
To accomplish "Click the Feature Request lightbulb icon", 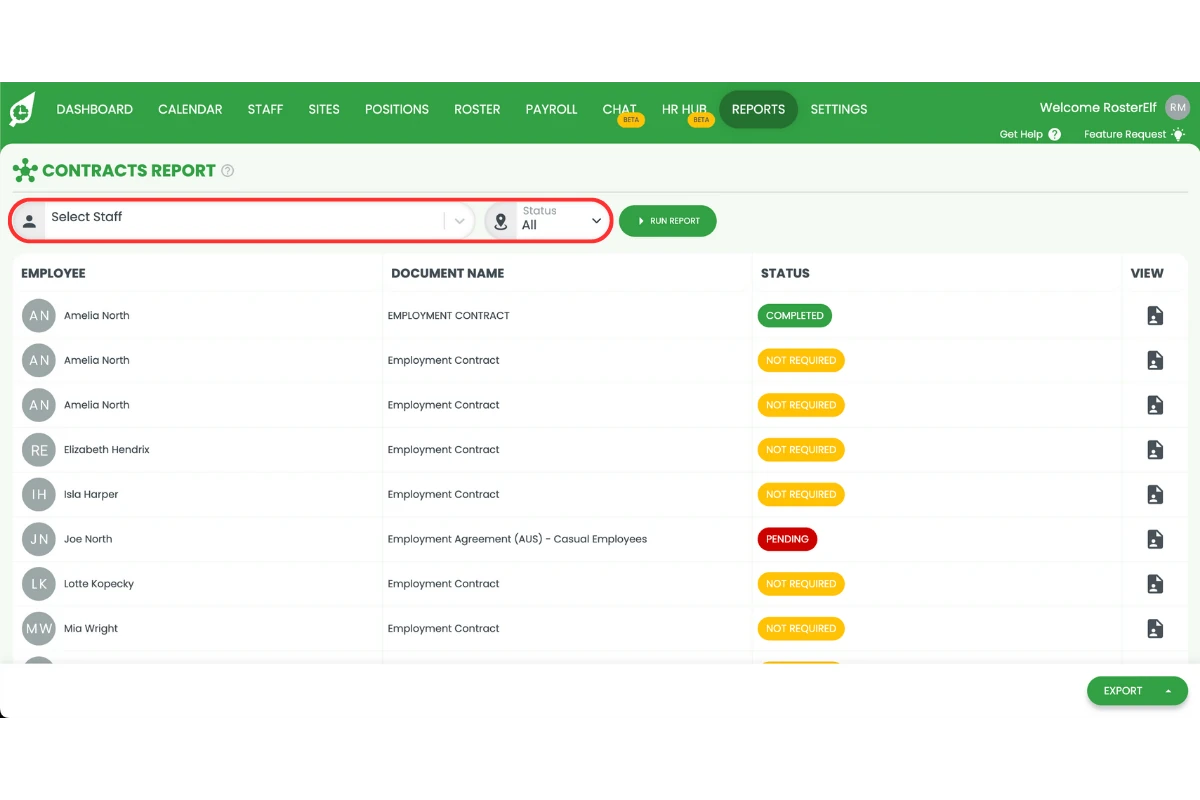I will (x=1178, y=134).
